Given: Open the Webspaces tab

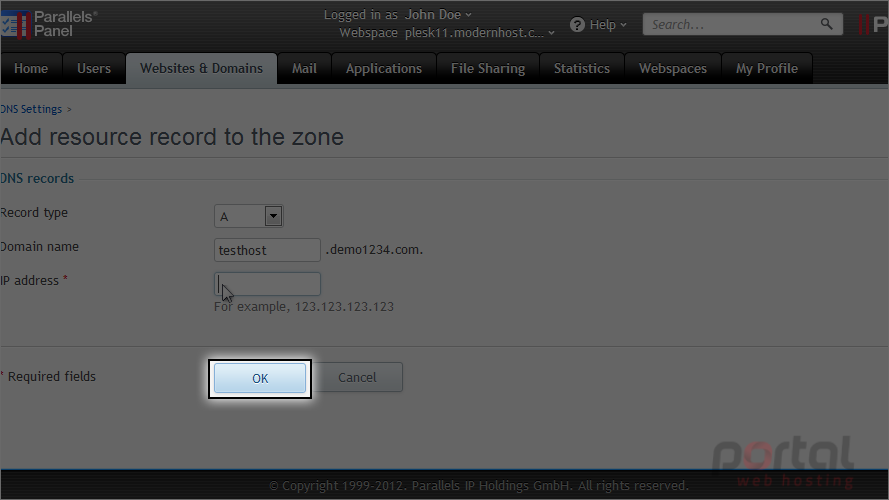Looking at the screenshot, I should click(x=673, y=69).
